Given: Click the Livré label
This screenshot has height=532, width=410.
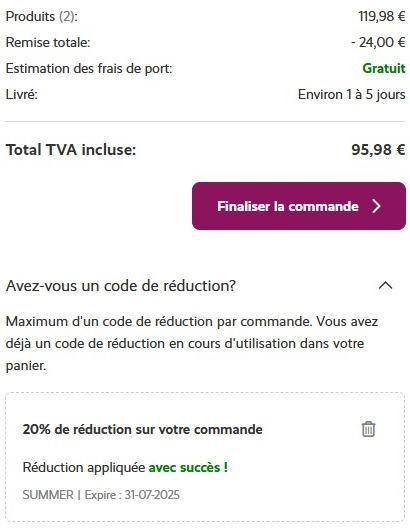Looking at the screenshot, I should pyautogui.click(x=22, y=94).
